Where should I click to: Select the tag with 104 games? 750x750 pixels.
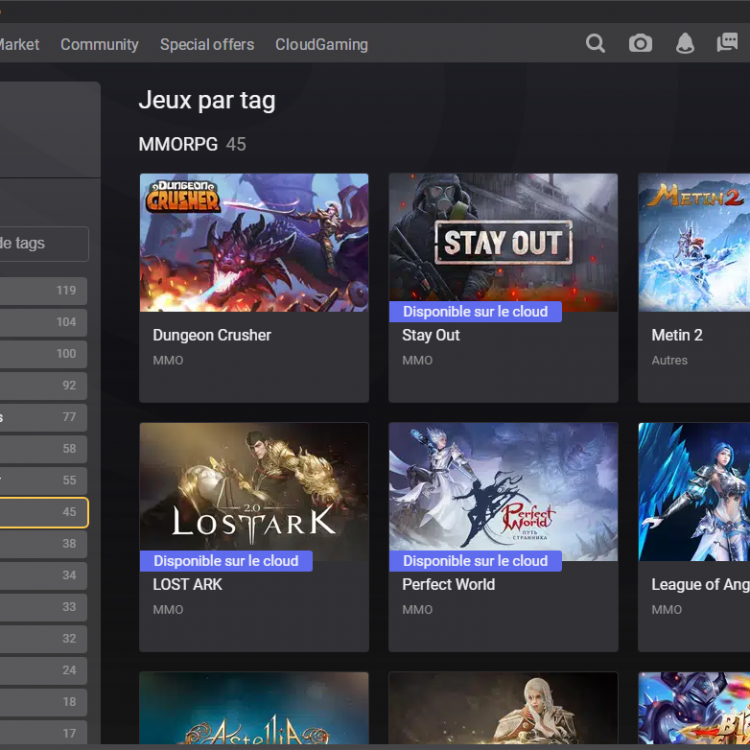(44, 322)
